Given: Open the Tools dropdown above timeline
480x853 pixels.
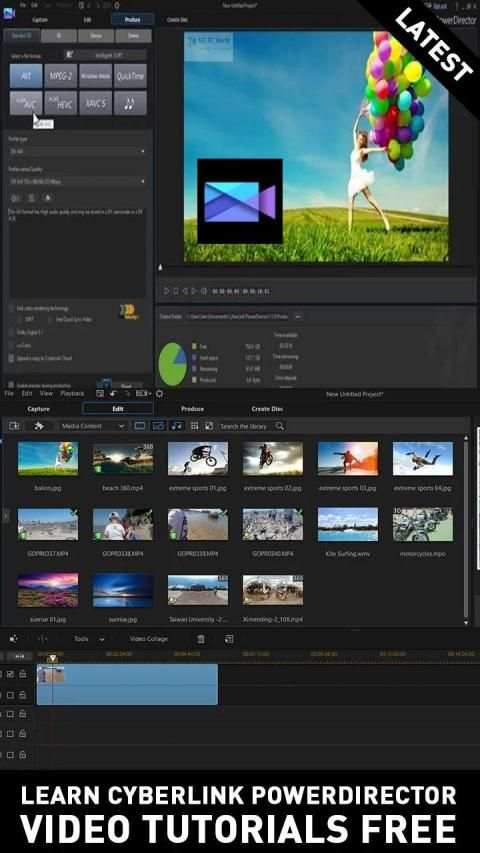Looking at the screenshot, I should [90, 639].
